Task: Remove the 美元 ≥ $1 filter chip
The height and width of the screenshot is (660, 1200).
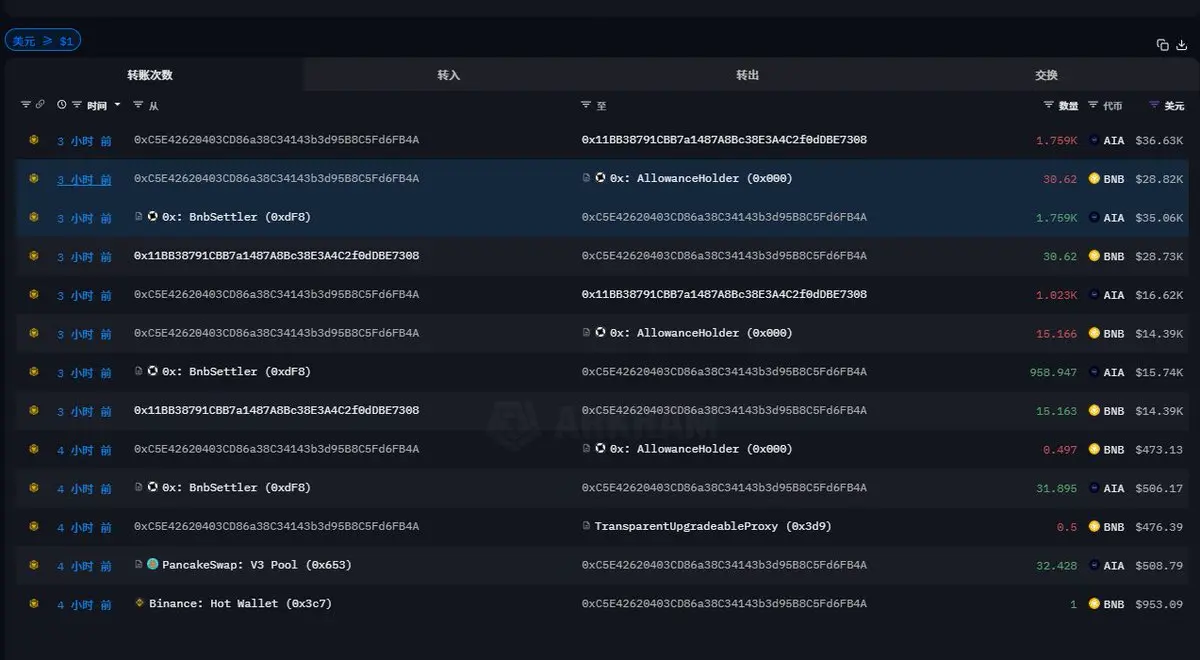Action: (42, 41)
